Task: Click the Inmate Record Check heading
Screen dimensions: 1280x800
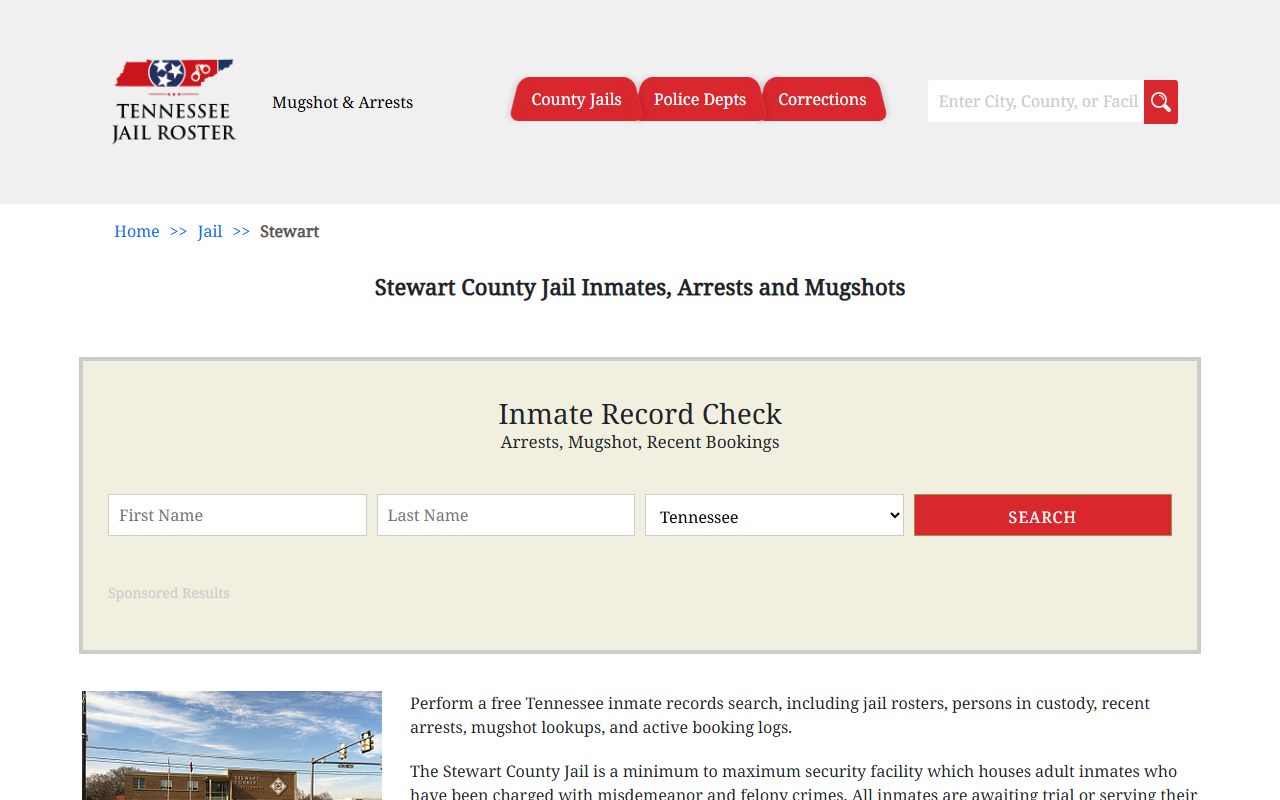Action: (640, 413)
